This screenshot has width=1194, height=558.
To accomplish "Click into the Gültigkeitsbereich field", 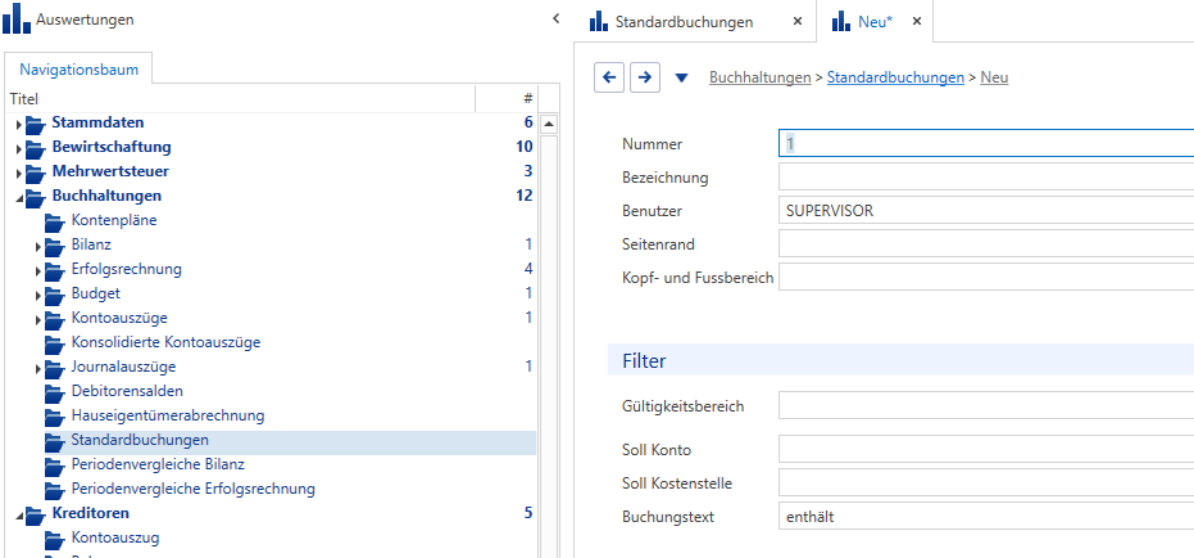I will click(986, 406).
